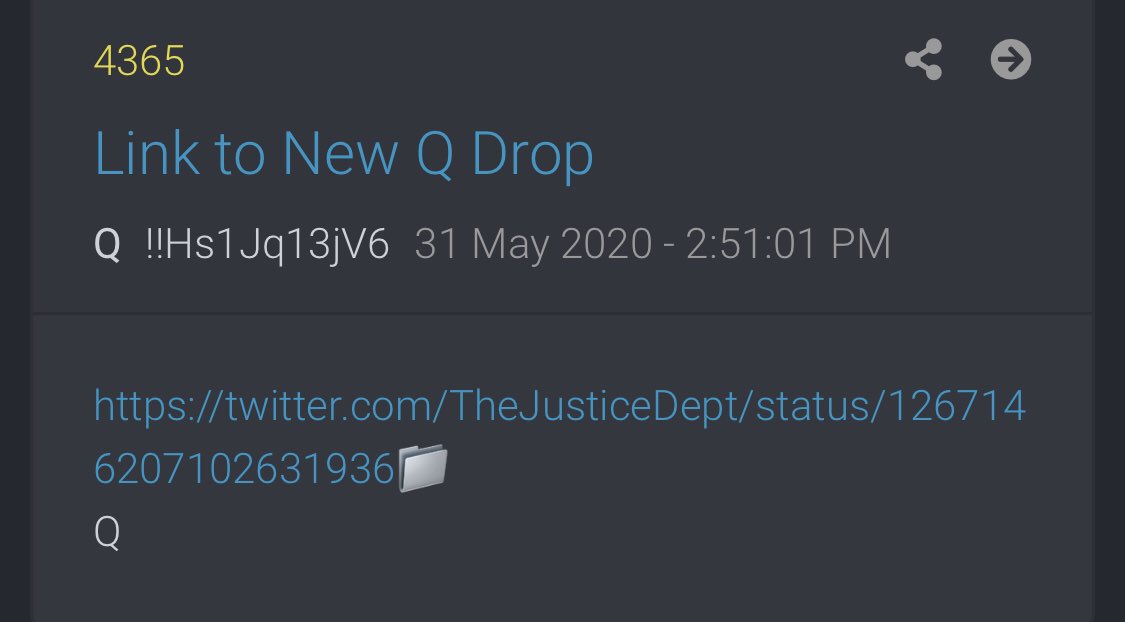Click the word 'New' in the post title

tap(340, 154)
